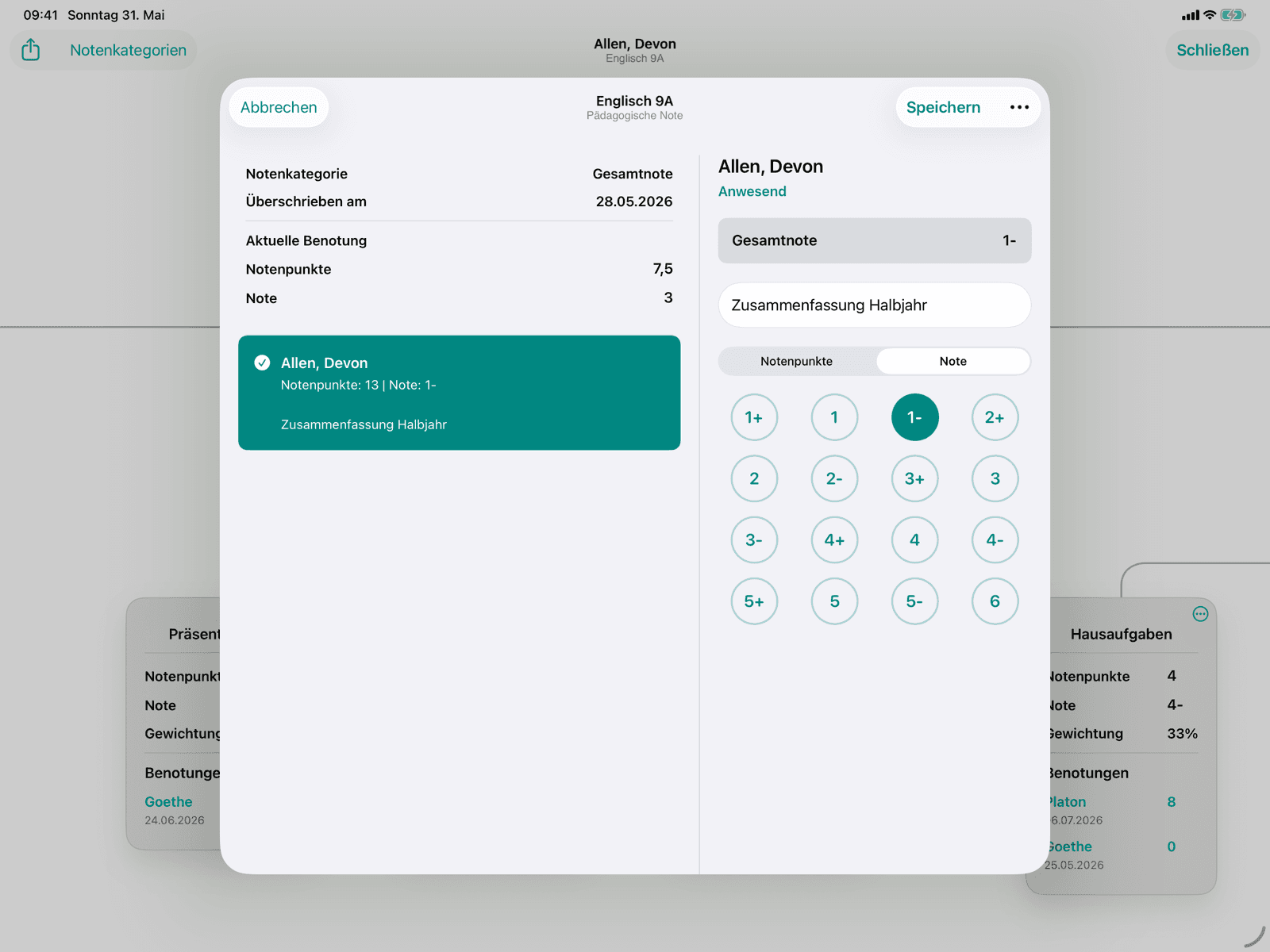Choose grade 5
1270x952 pixels.
(x=834, y=601)
